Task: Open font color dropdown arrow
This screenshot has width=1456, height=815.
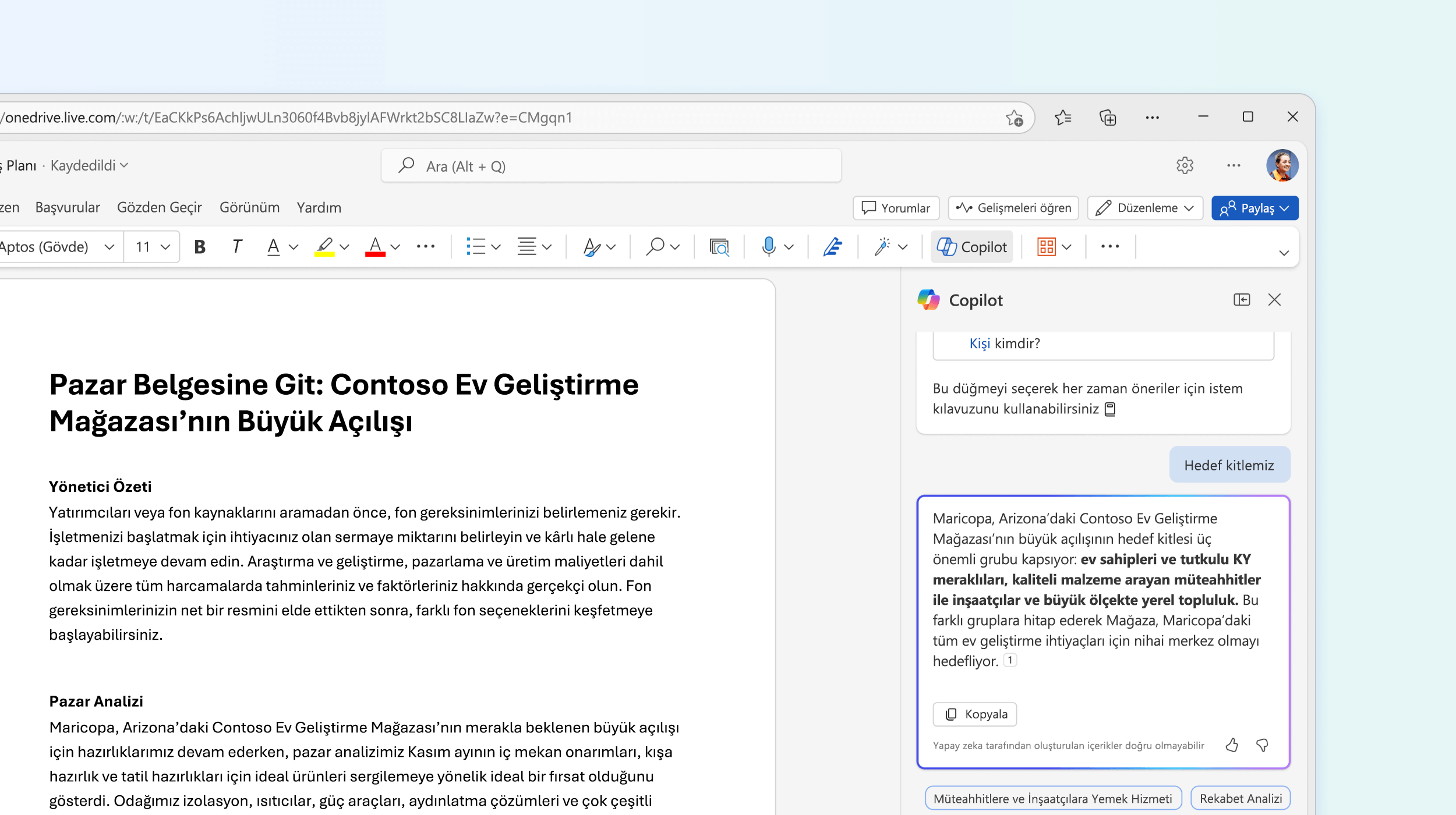Action: (x=395, y=247)
